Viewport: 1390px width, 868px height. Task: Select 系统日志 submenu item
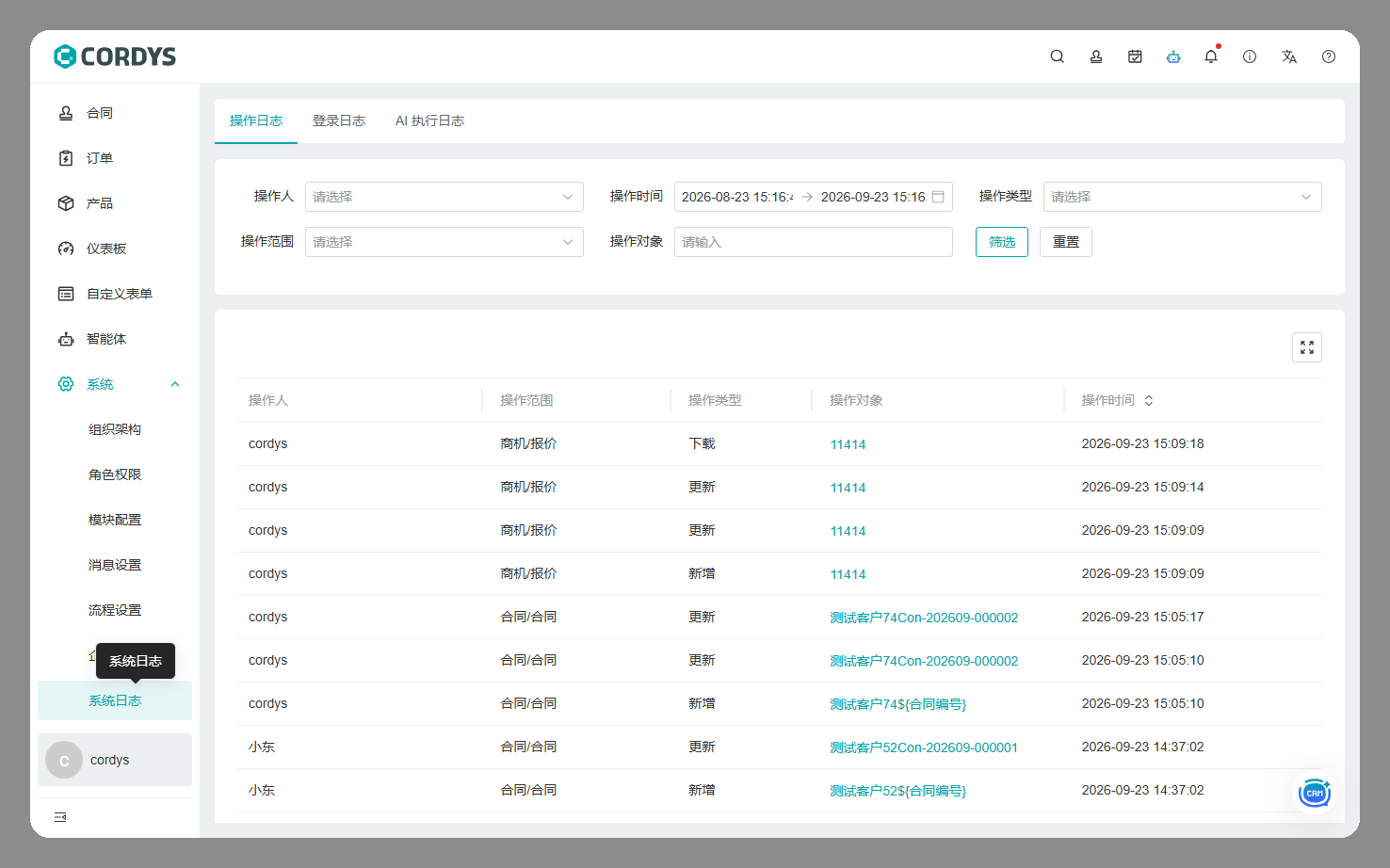click(x=115, y=700)
